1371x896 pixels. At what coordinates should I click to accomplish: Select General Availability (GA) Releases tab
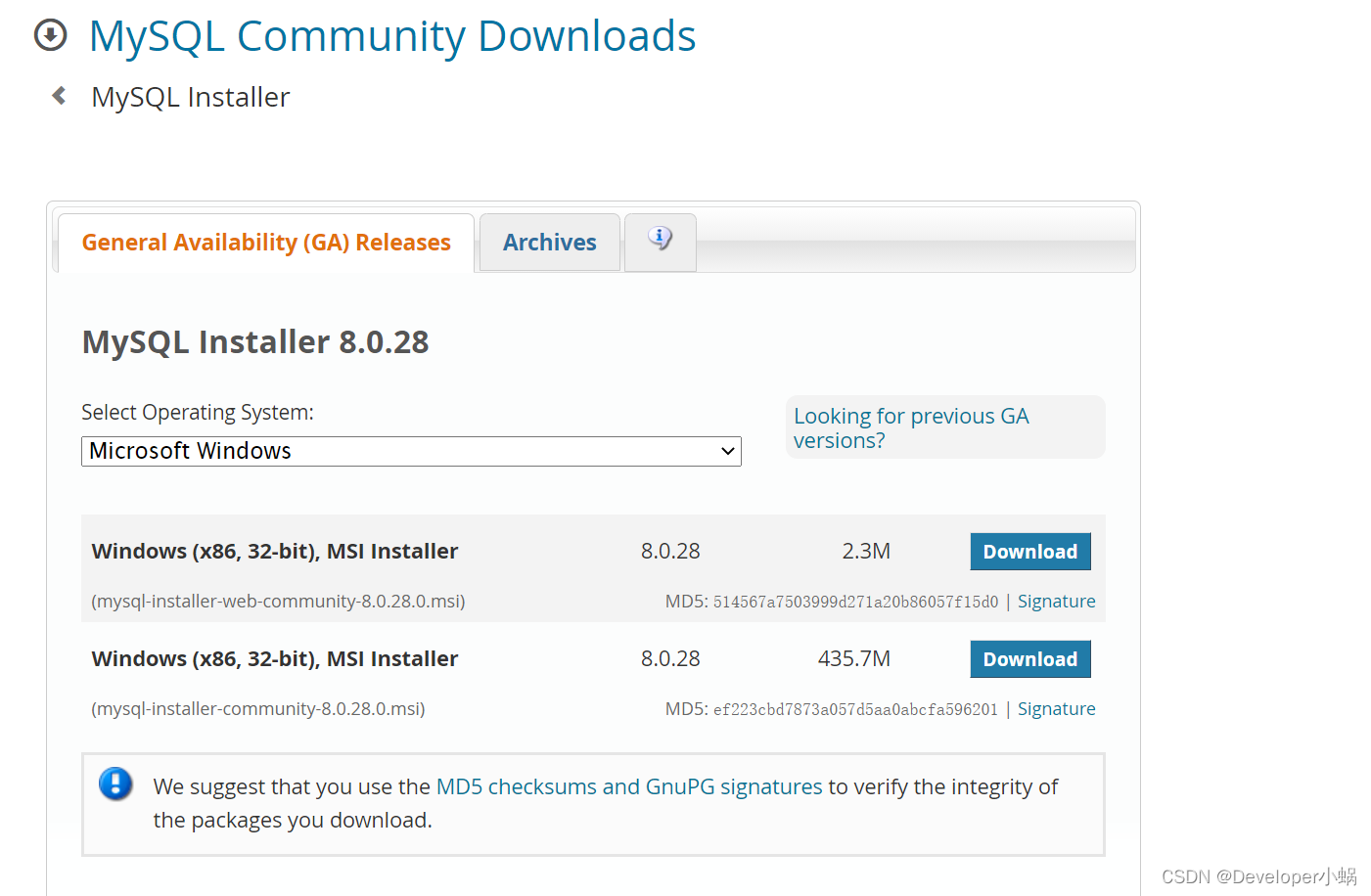pyautogui.click(x=266, y=243)
